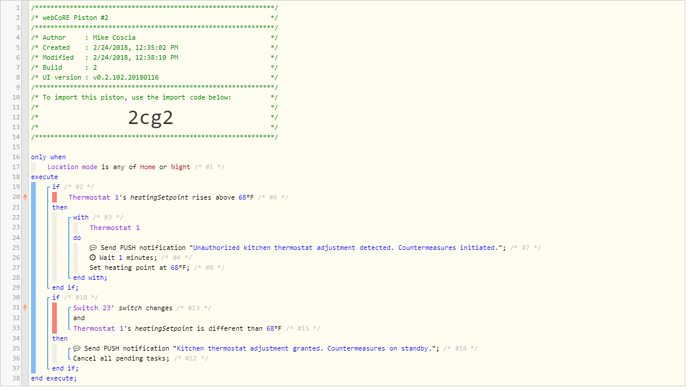Click the 'and' operator on line 32
This screenshot has width=690, height=391.
point(79,318)
